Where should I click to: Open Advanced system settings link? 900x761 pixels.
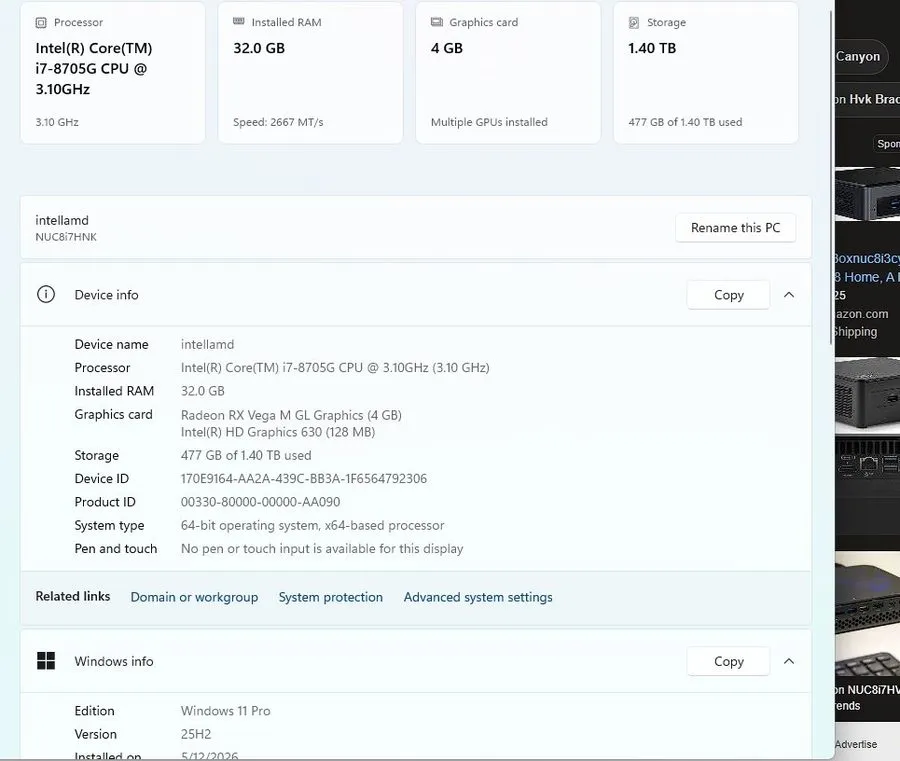pos(478,597)
